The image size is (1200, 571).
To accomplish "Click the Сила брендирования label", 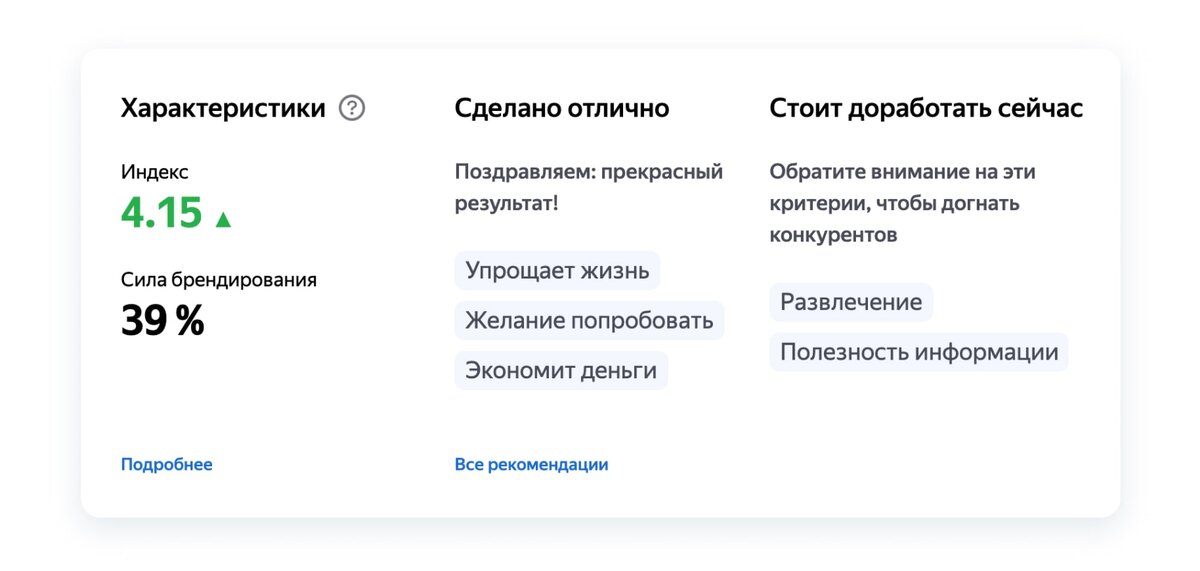I will point(219,280).
